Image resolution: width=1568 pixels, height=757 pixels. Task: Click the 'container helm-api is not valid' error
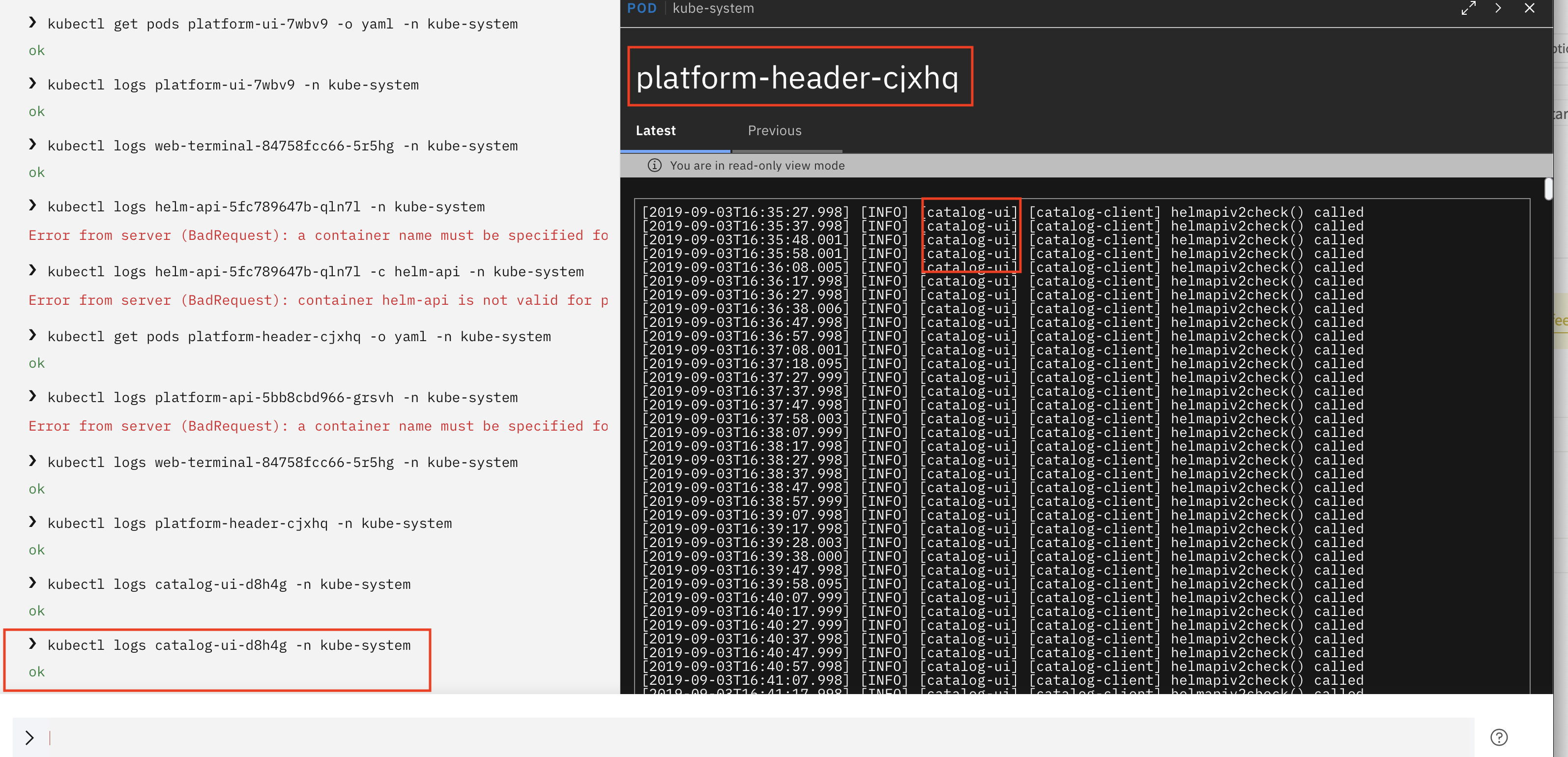(318, 300)
